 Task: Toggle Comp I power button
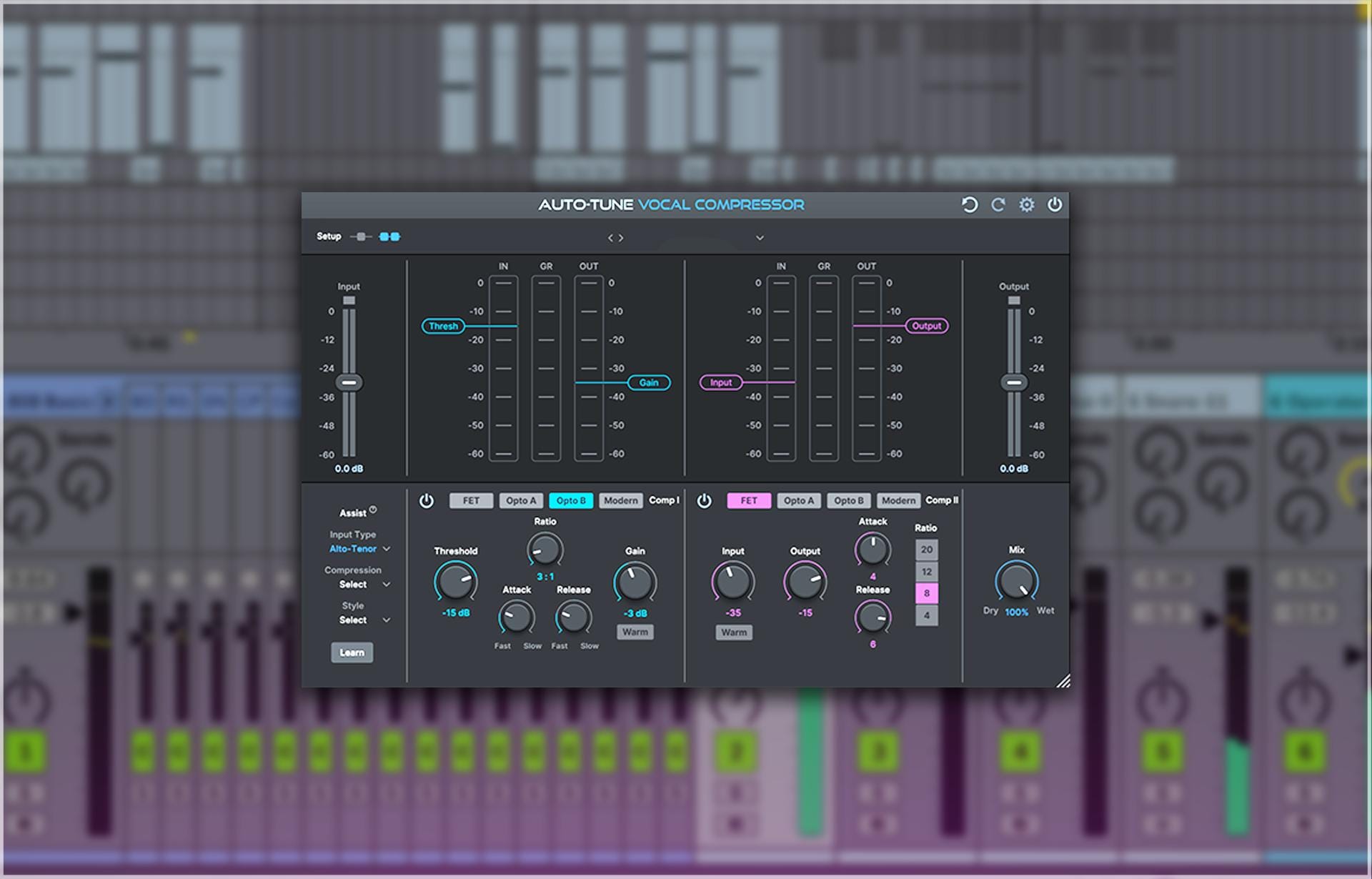click(x=427, y=501)
